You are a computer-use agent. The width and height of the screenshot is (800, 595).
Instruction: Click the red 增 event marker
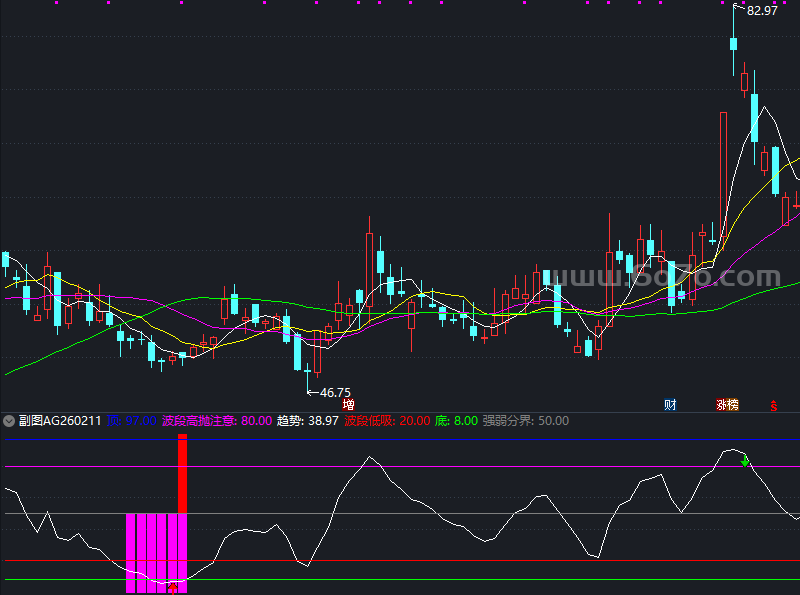click(348, 405)
